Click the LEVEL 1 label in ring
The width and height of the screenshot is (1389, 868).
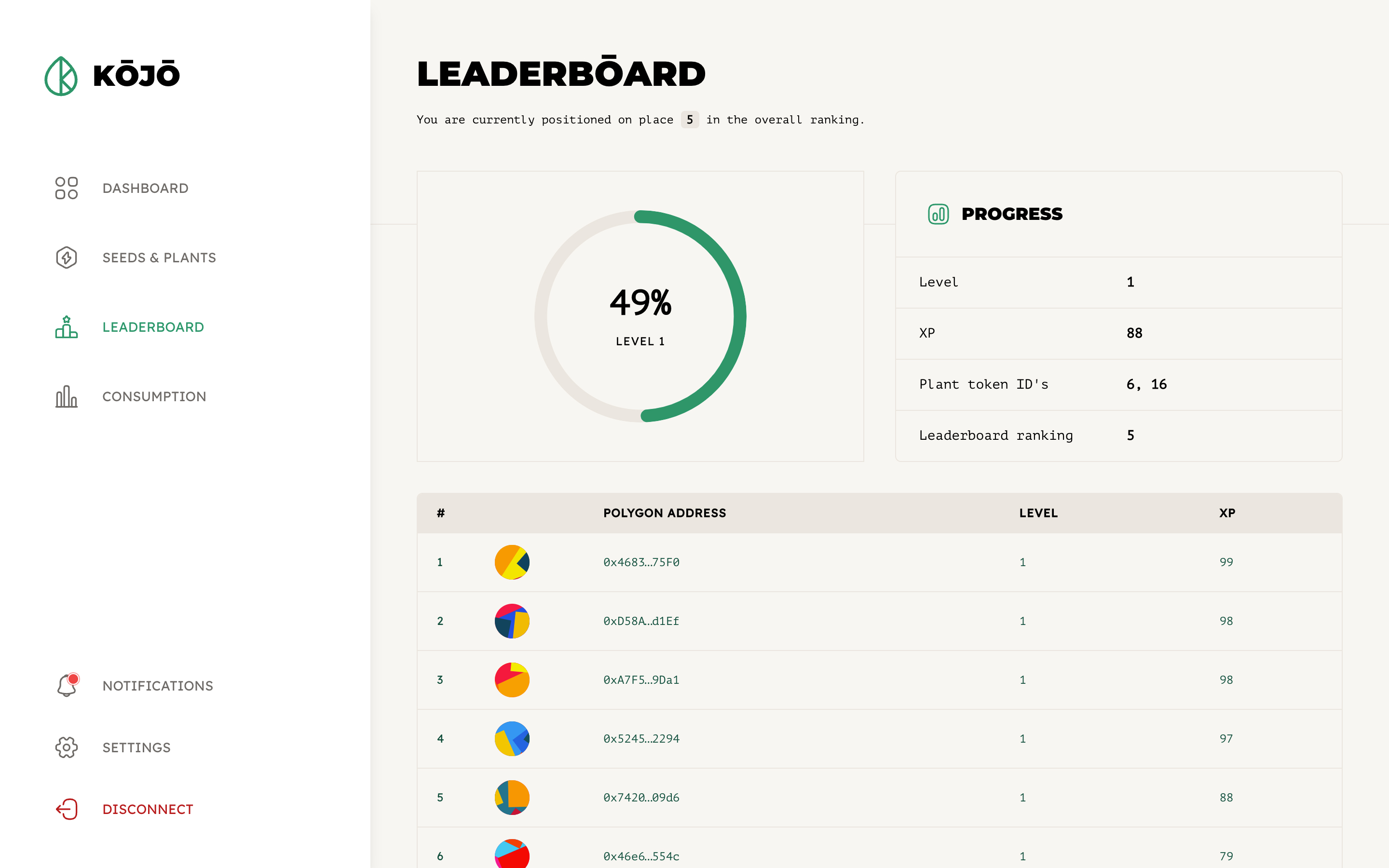click(x=640, y=341)
